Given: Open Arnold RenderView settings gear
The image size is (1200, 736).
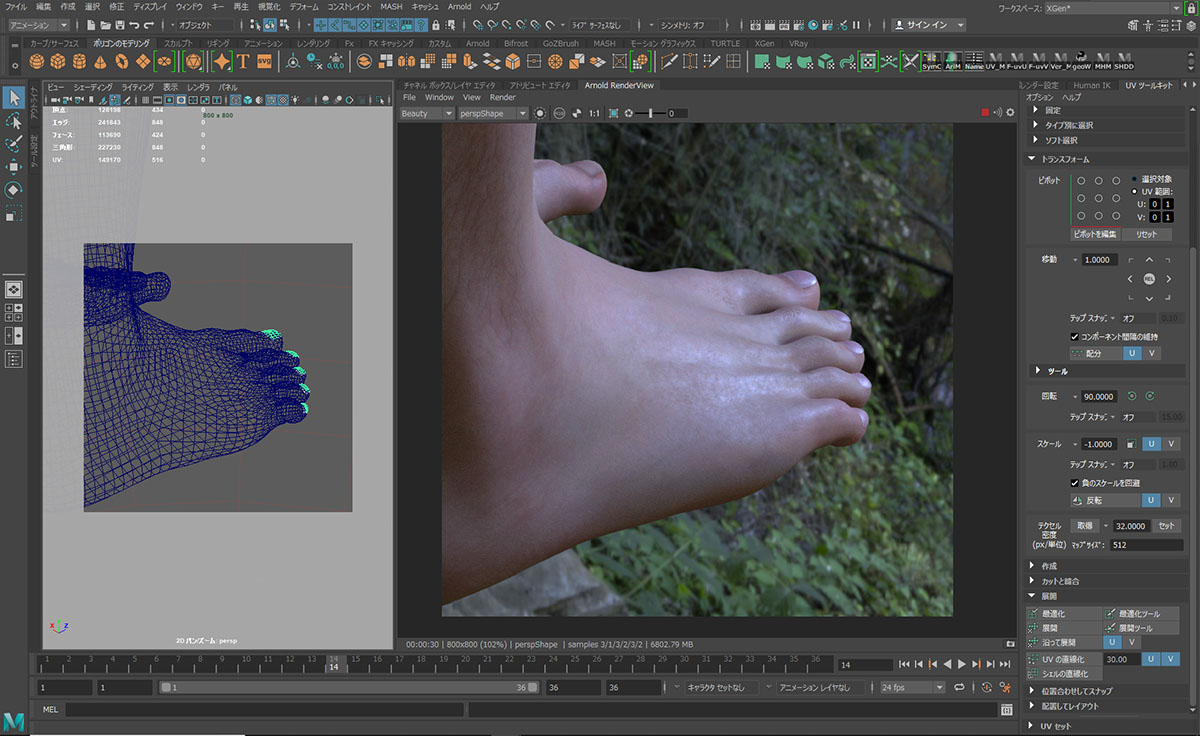Looking at the screenshot, I should 1009,113.
